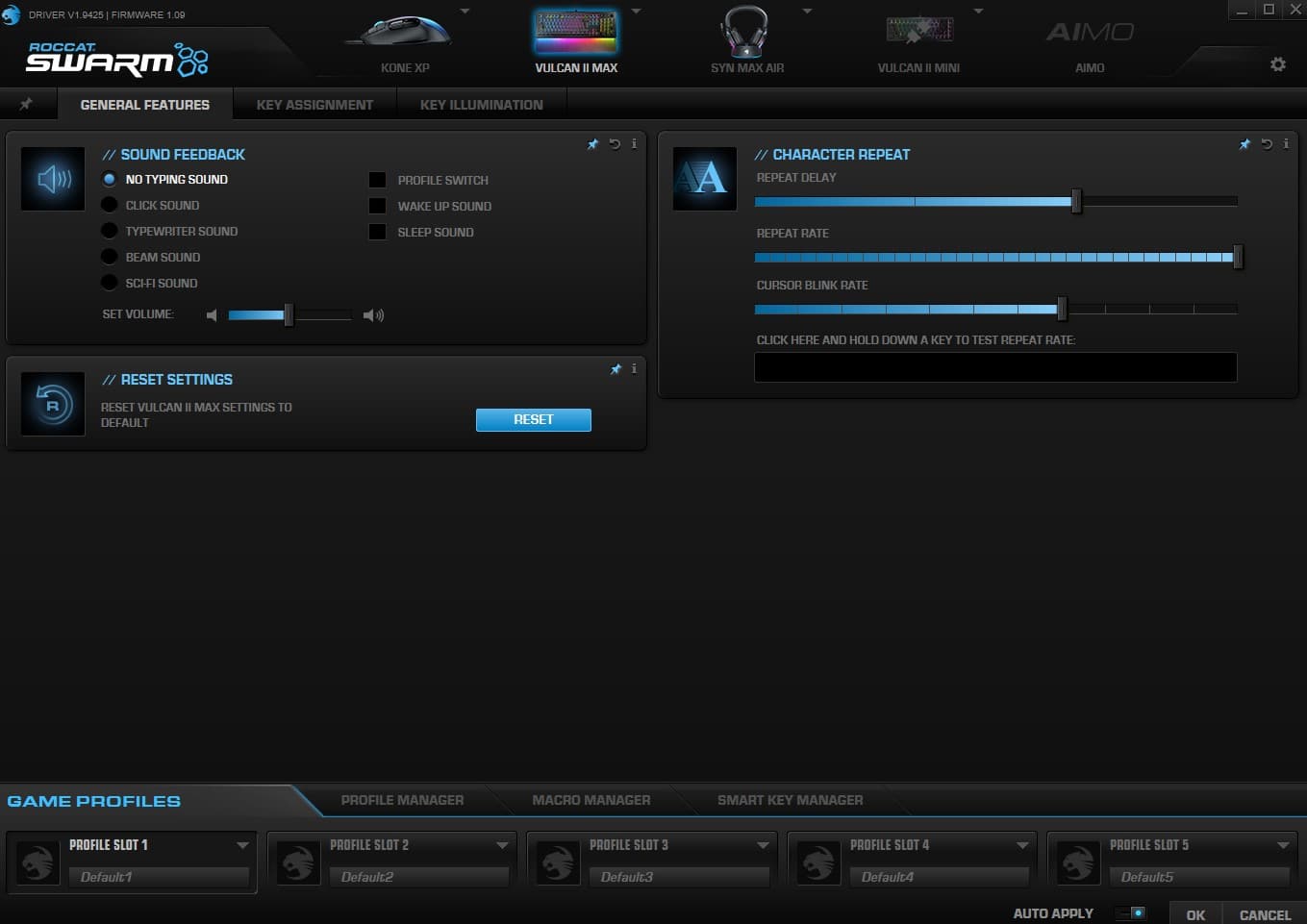The width and height of the screenshot is (1307, 924).
Task: Expand Profile Slot 5 dropdown arrow
Action: click(1283, 845)
